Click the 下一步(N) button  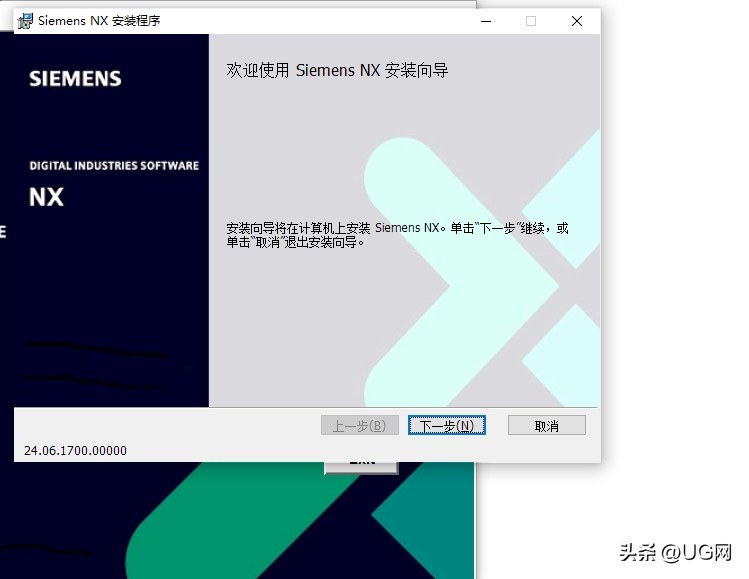[x=447, y=425]
